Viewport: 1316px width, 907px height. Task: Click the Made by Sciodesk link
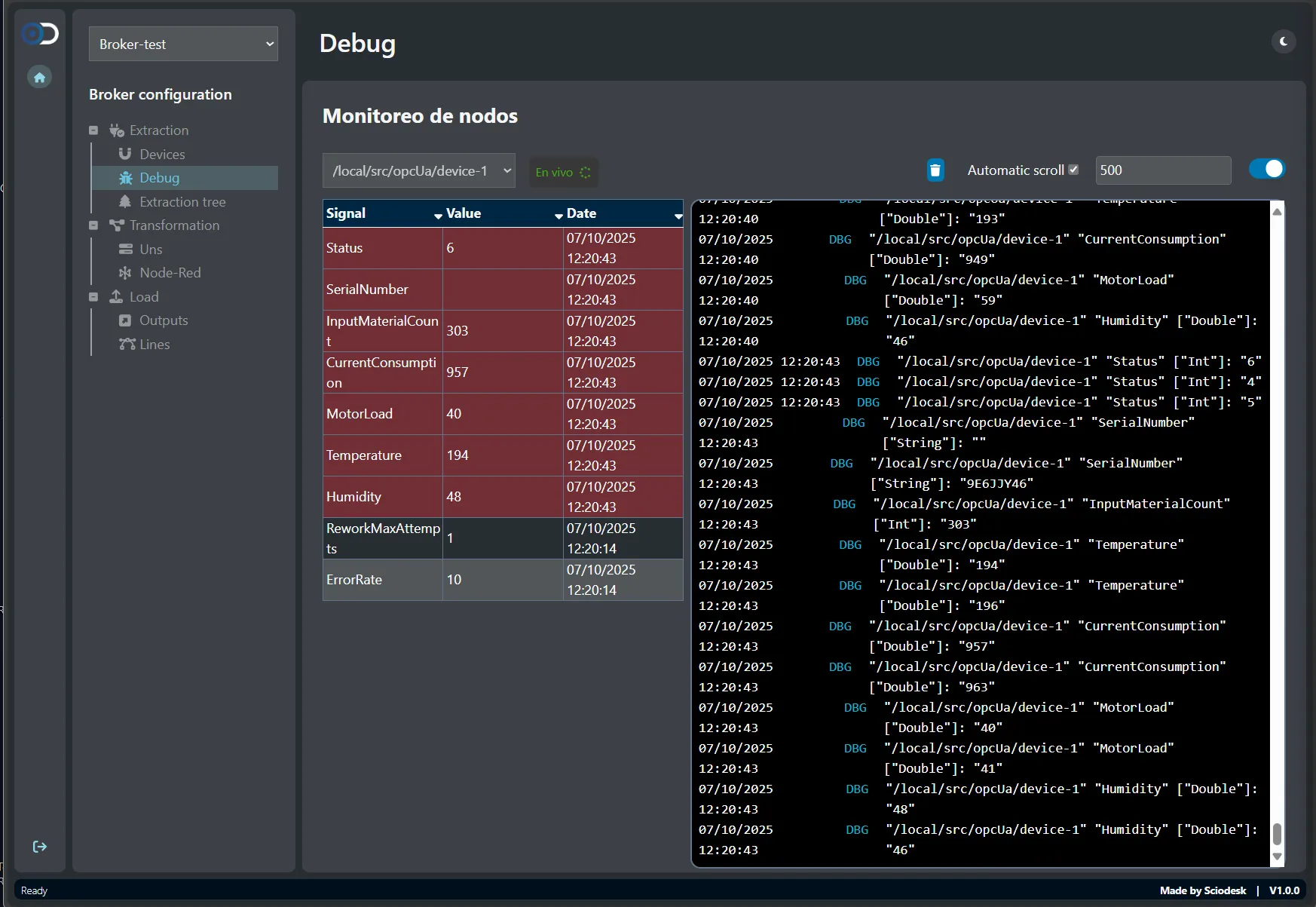point(1201,890)
